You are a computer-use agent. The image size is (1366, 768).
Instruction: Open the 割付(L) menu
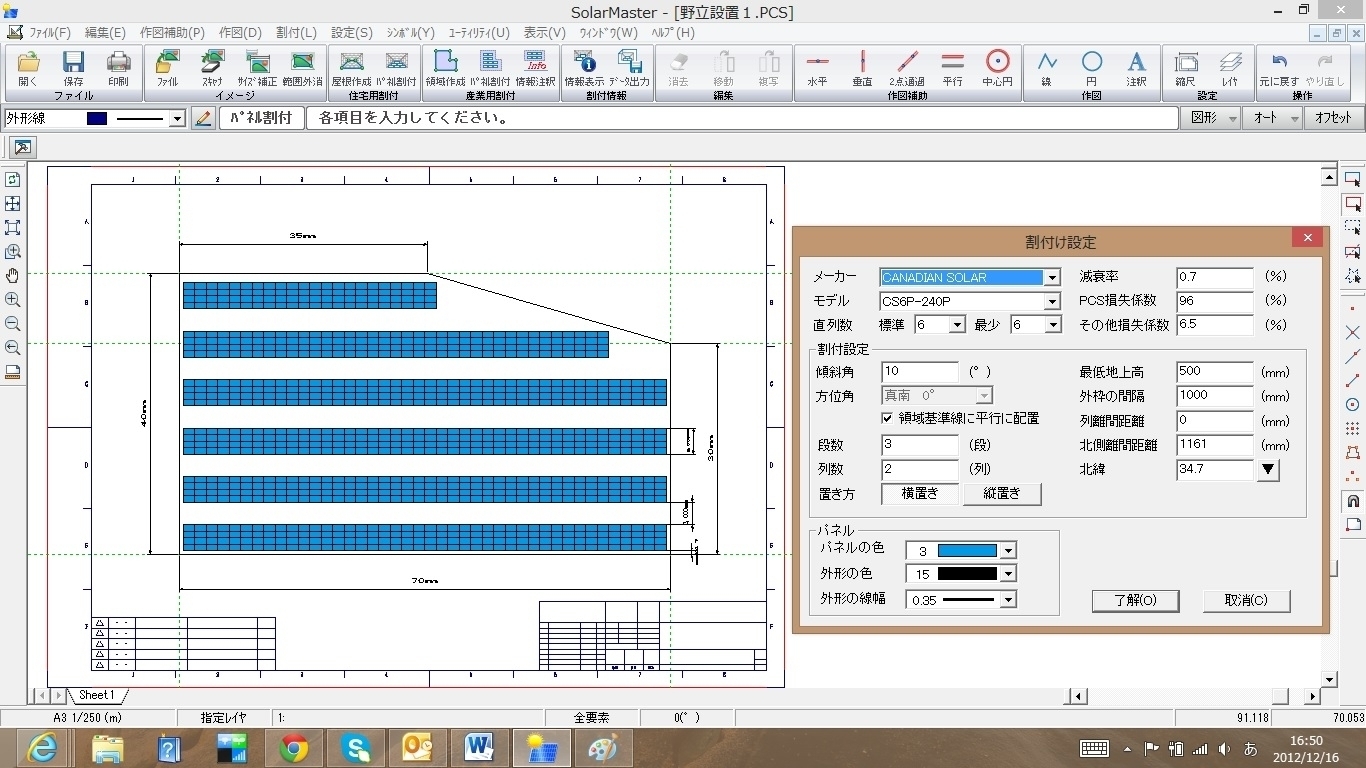(295, 33)
